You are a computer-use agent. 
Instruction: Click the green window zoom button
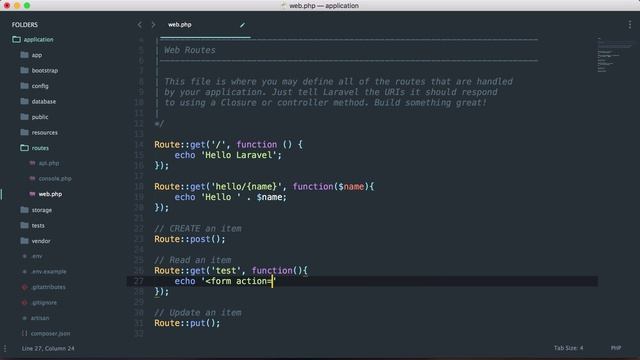27,6
